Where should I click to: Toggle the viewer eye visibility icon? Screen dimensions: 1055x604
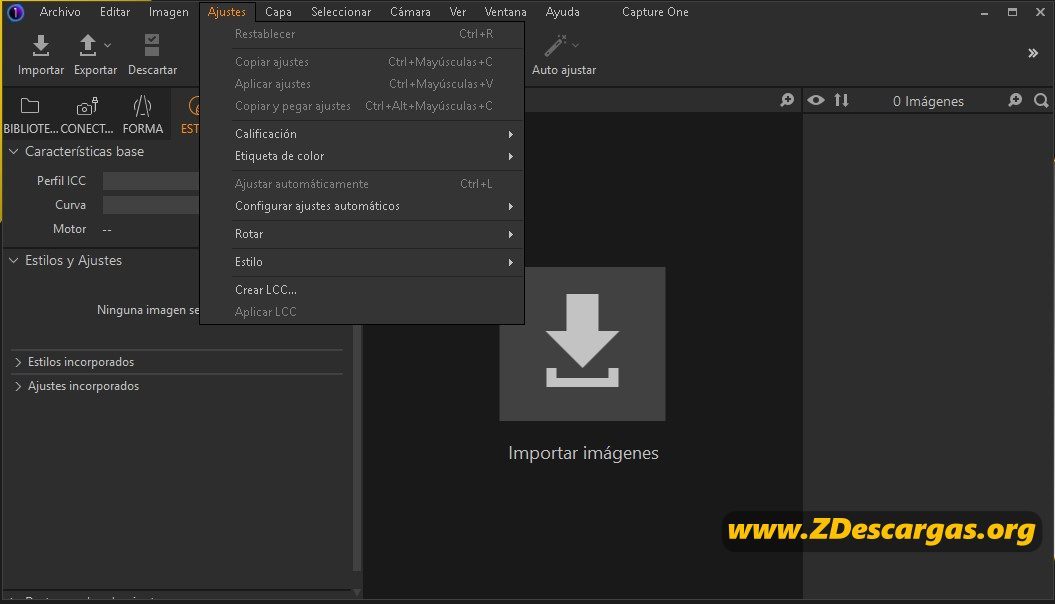pyautogui.click(x=815, y=100)
